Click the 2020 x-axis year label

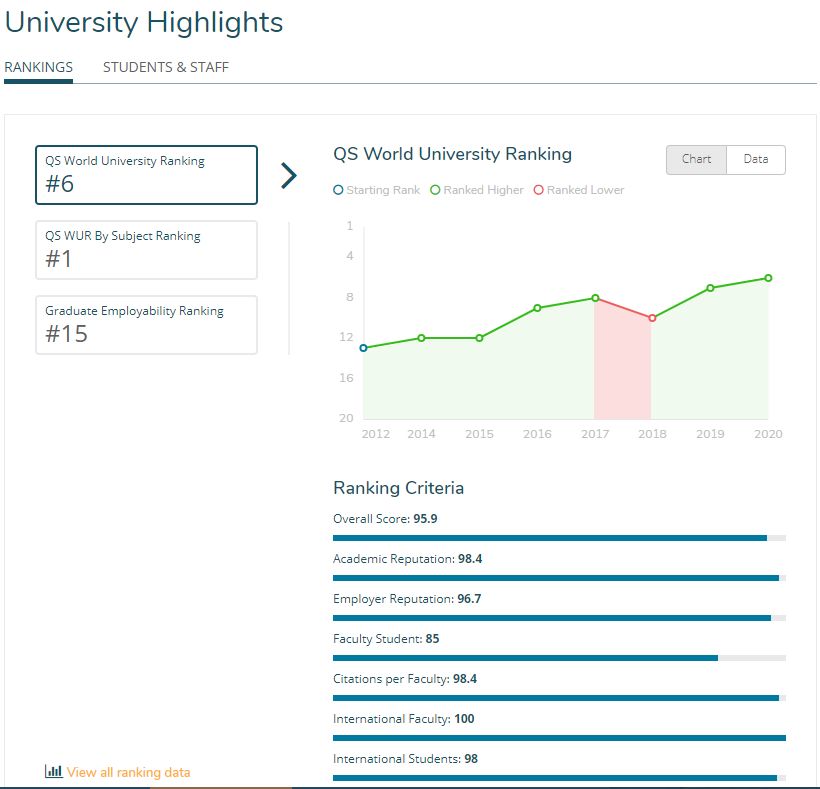coord(768,434)
